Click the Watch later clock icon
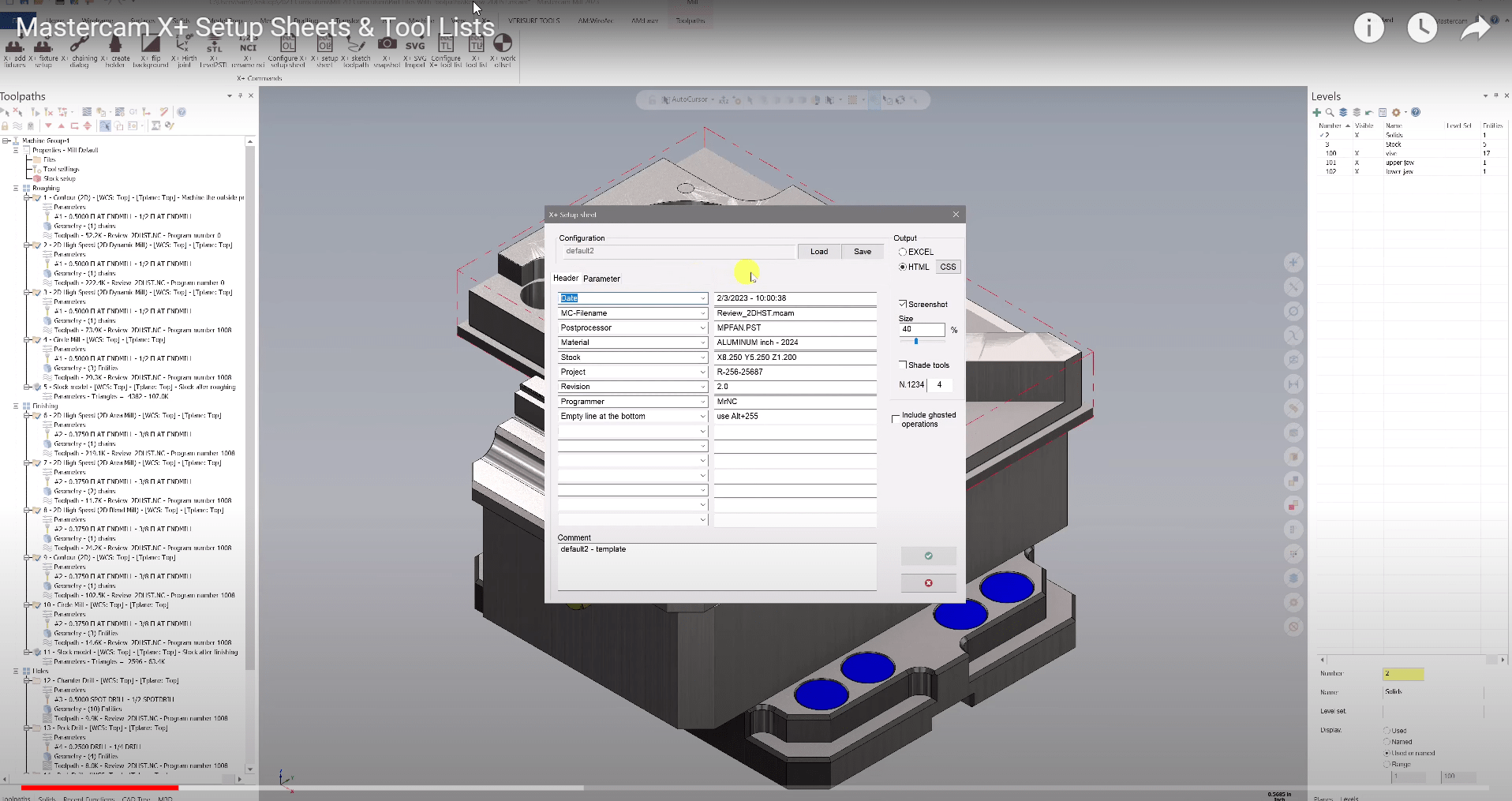This screenshot has height=801, width=1512. pyautogui.click(x=1422, y=28)
